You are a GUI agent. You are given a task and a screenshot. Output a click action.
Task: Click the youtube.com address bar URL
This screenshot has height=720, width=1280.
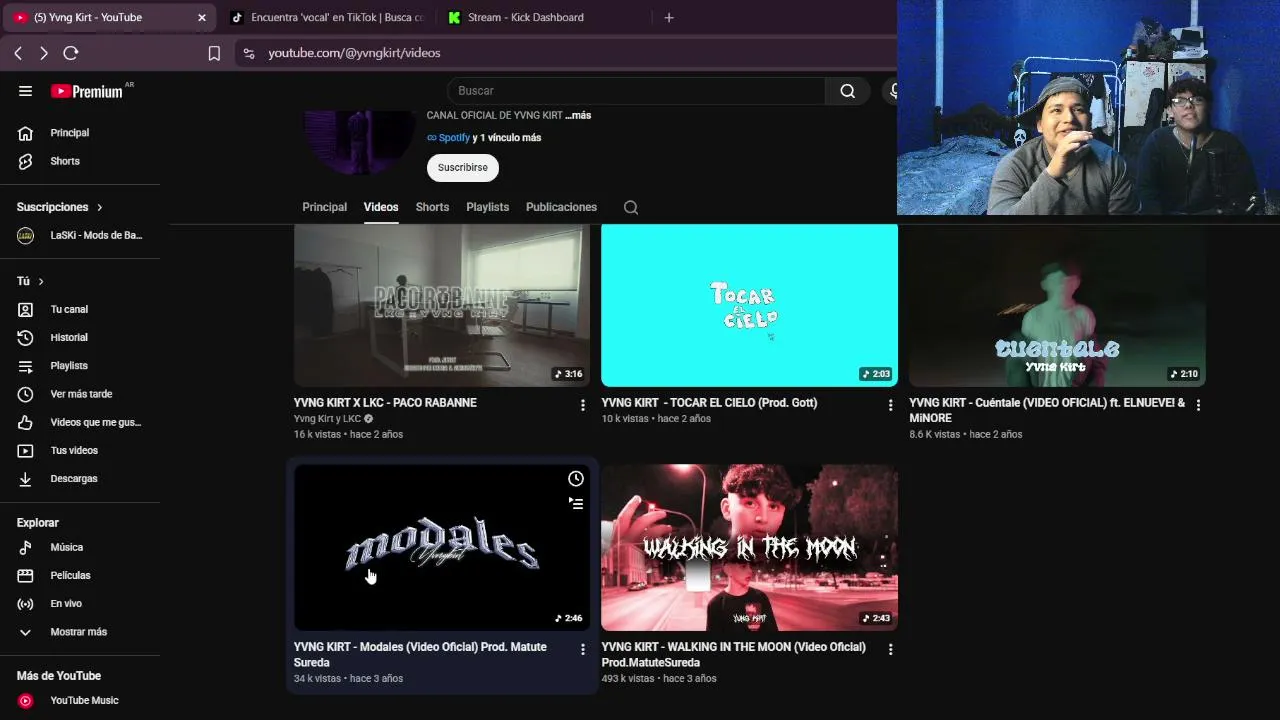(354, 53)
